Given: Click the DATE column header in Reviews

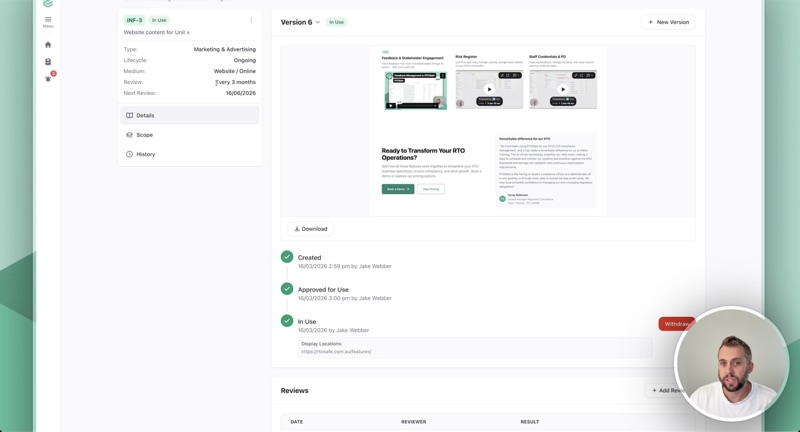Looking at the screenshot, I should (296, 422).
